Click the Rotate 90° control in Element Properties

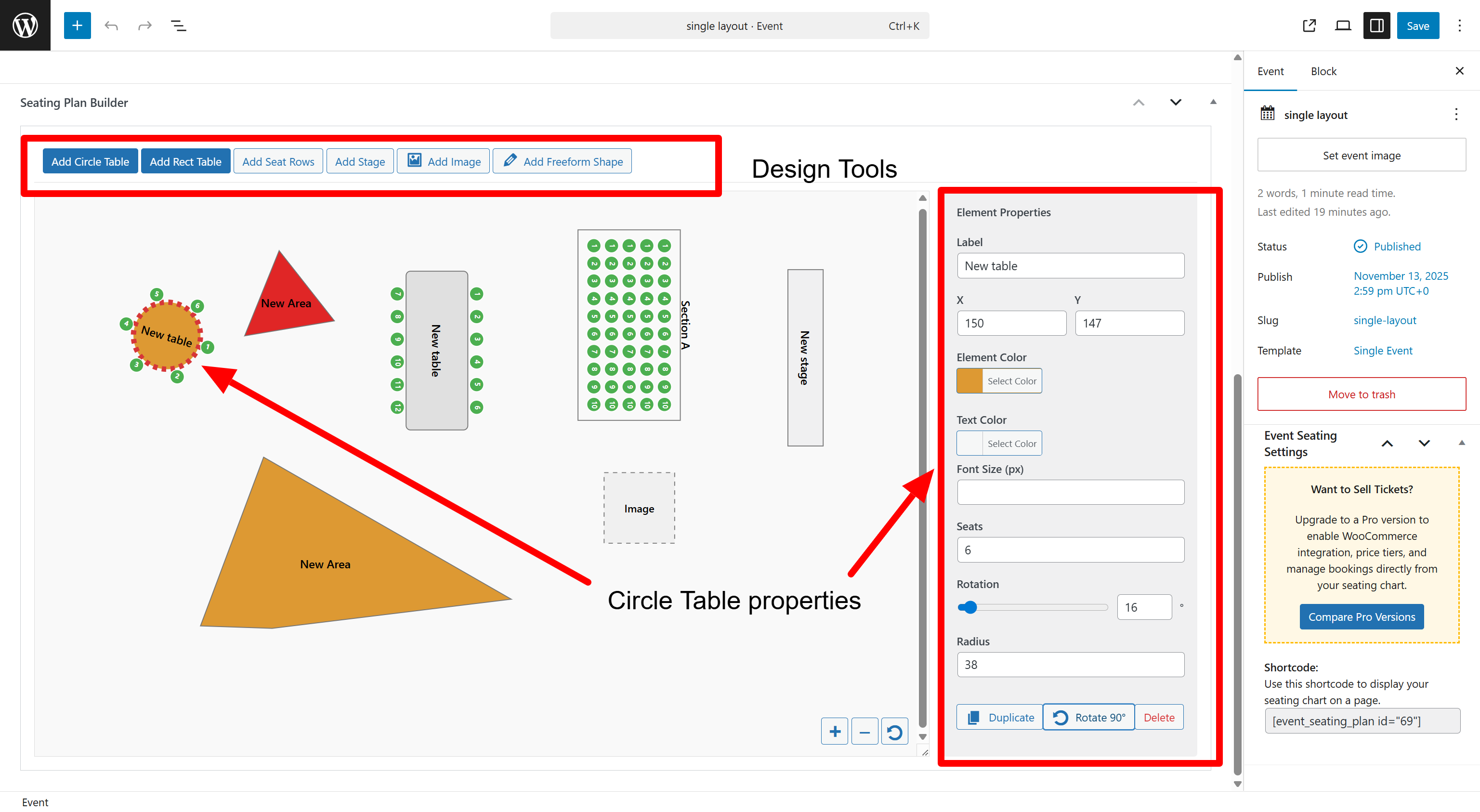(1089, 717)
